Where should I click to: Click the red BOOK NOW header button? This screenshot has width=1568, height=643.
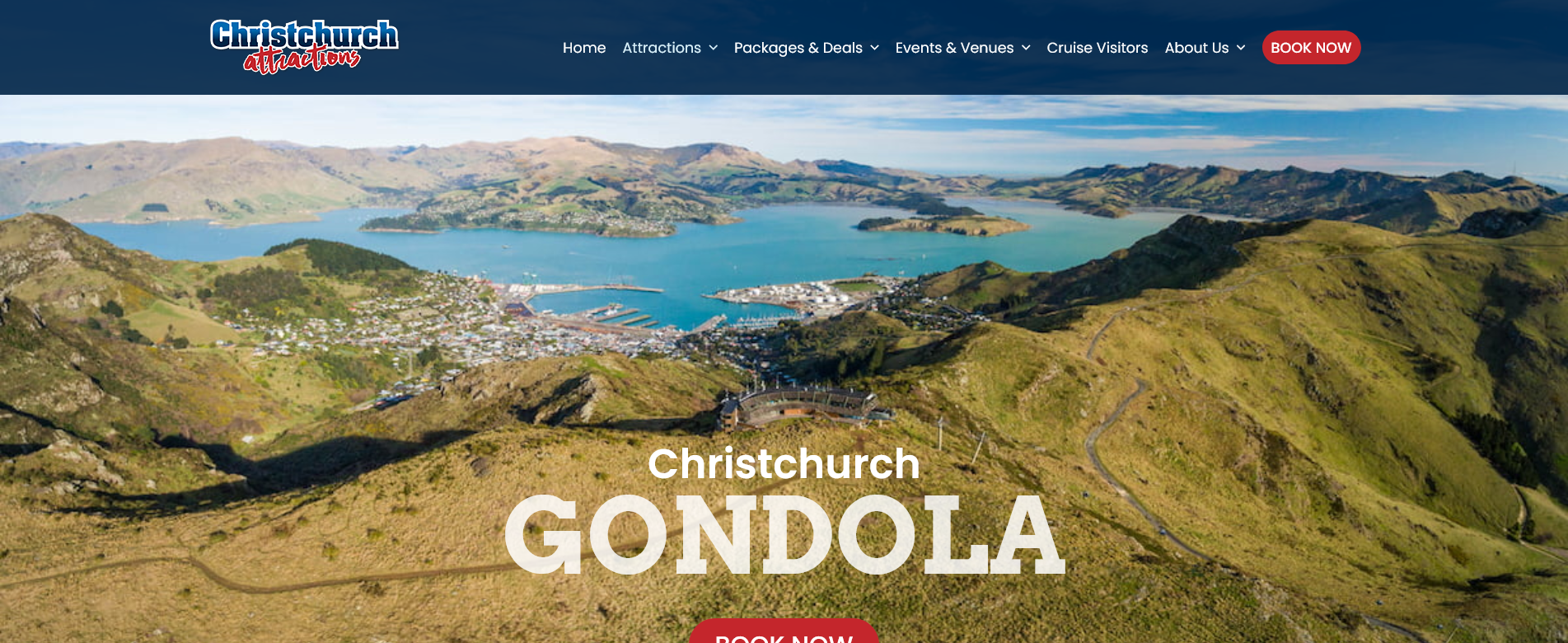coord(1311,48)
